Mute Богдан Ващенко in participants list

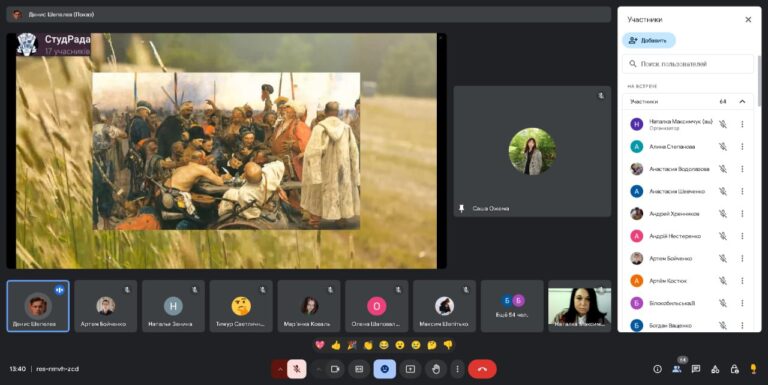click(723, 325)
